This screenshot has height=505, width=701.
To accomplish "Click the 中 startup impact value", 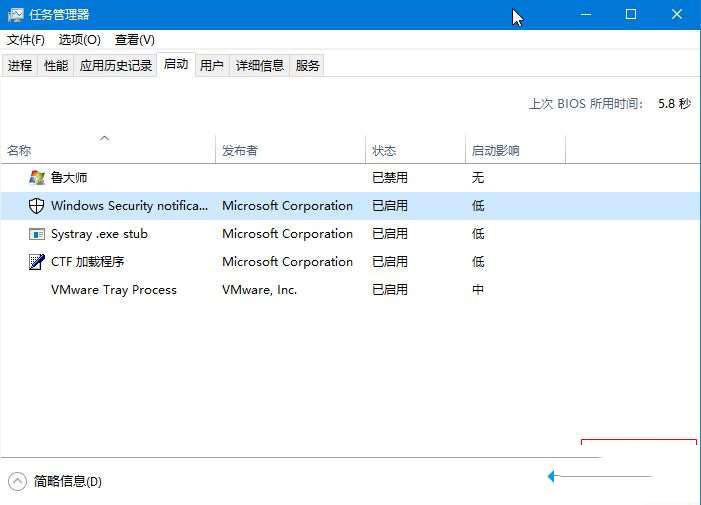I will 478,290.
